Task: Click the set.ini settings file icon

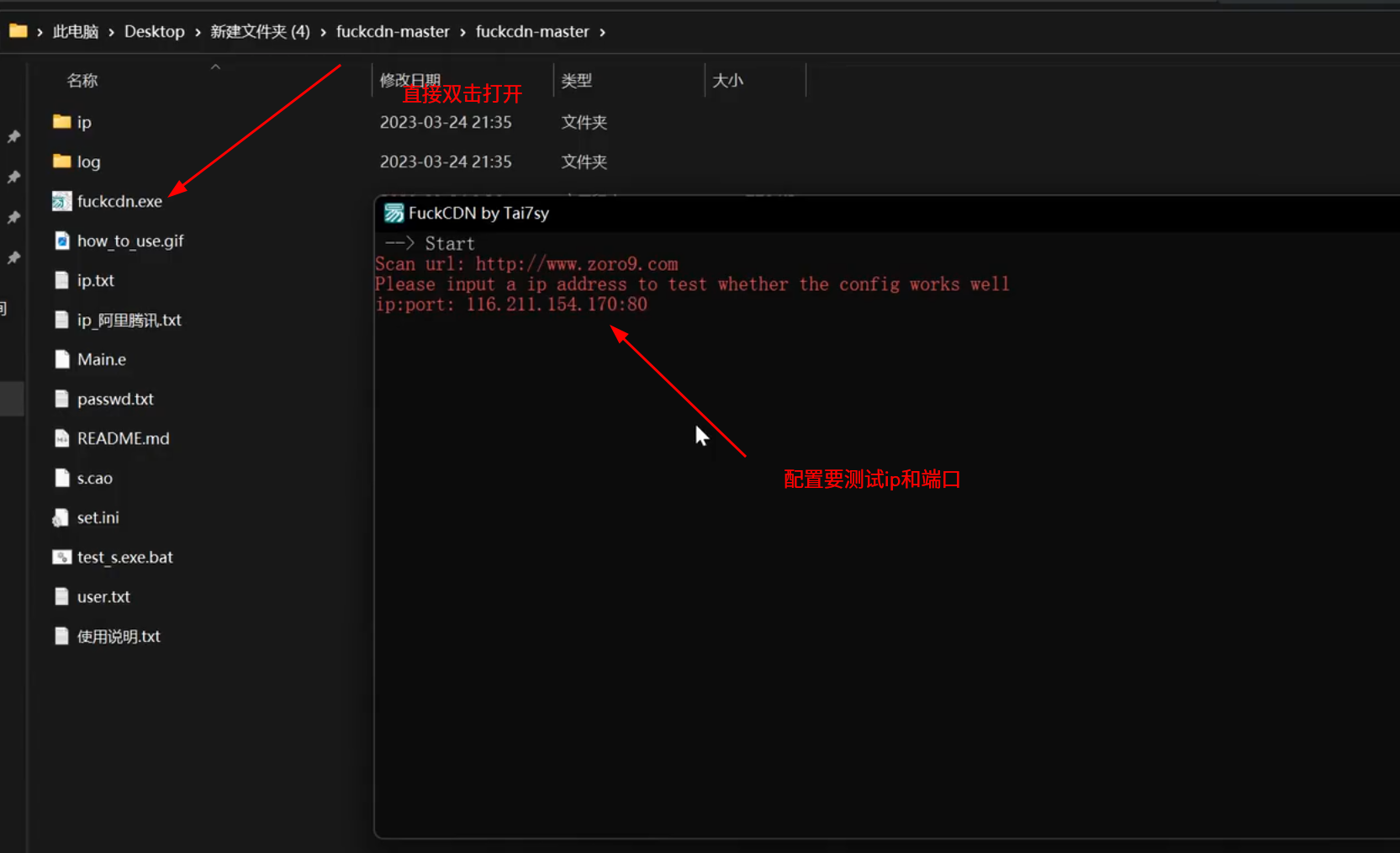Action: pos(61,517)
